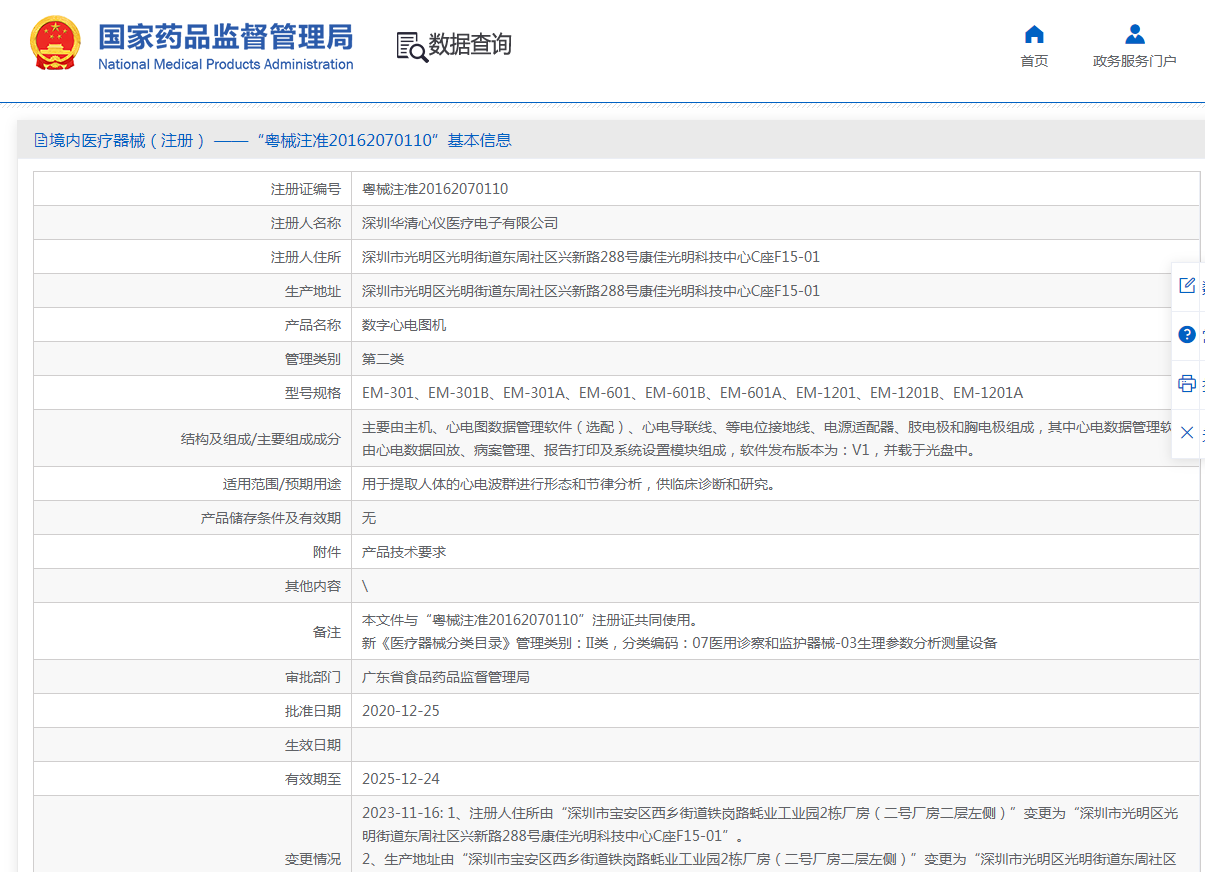This screenshot has width=1205, height=872.
Task: Click the 产品储存条件及有效期 label
Action: coord(271,518)
